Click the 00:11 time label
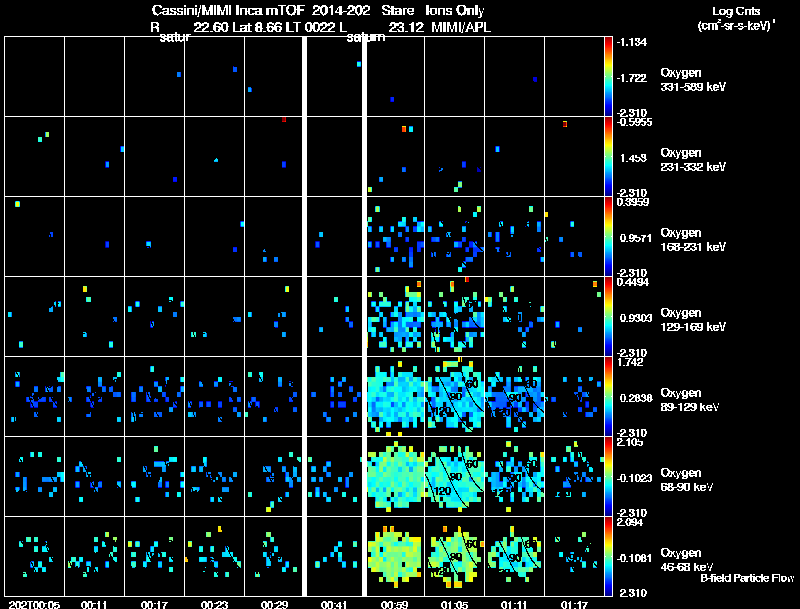Image resolution: width=800 pixels, height=609 pixels. [x=94, y=604]
